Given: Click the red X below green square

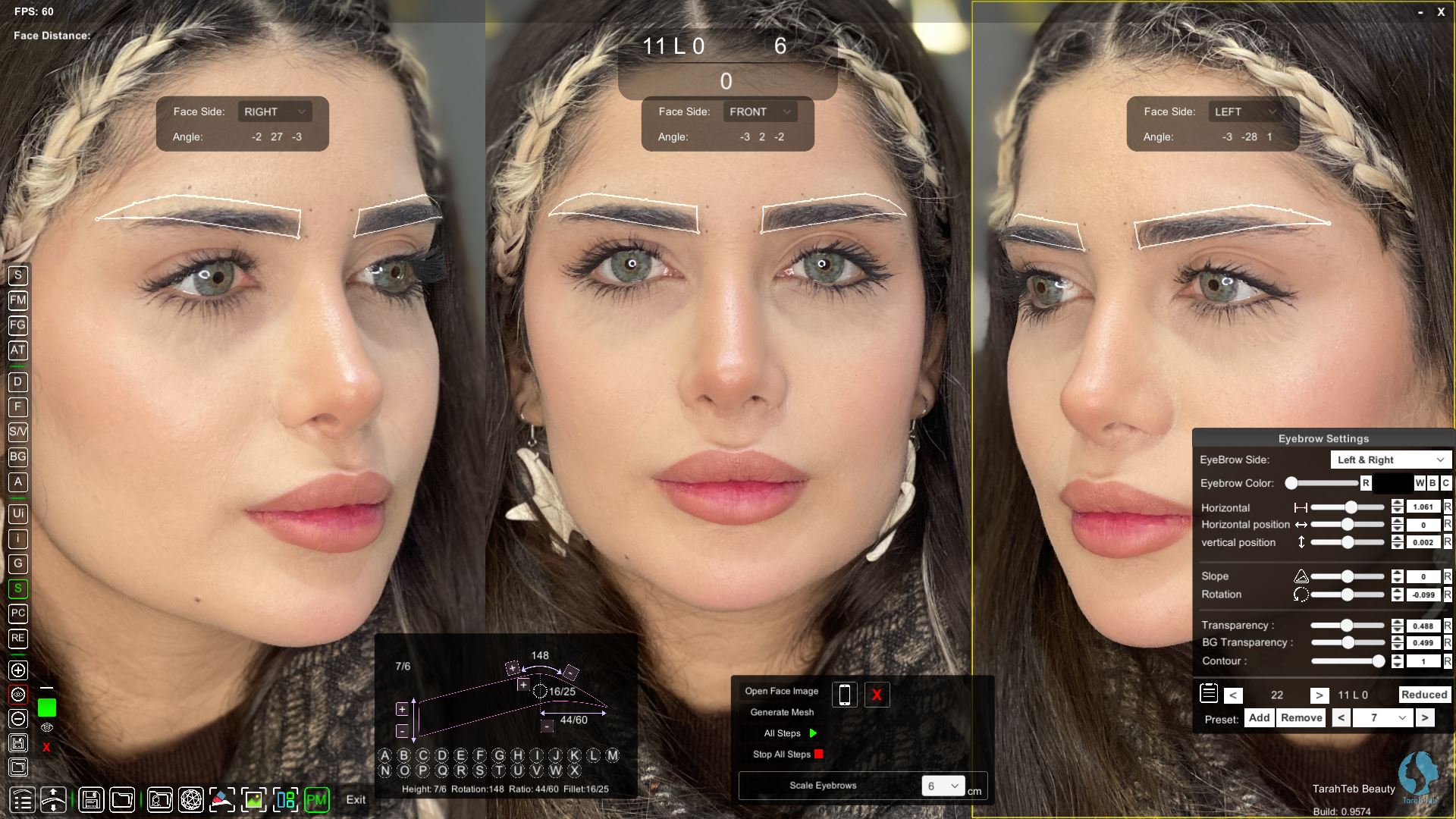Looking at the screenshot, I should coord(46,748).
